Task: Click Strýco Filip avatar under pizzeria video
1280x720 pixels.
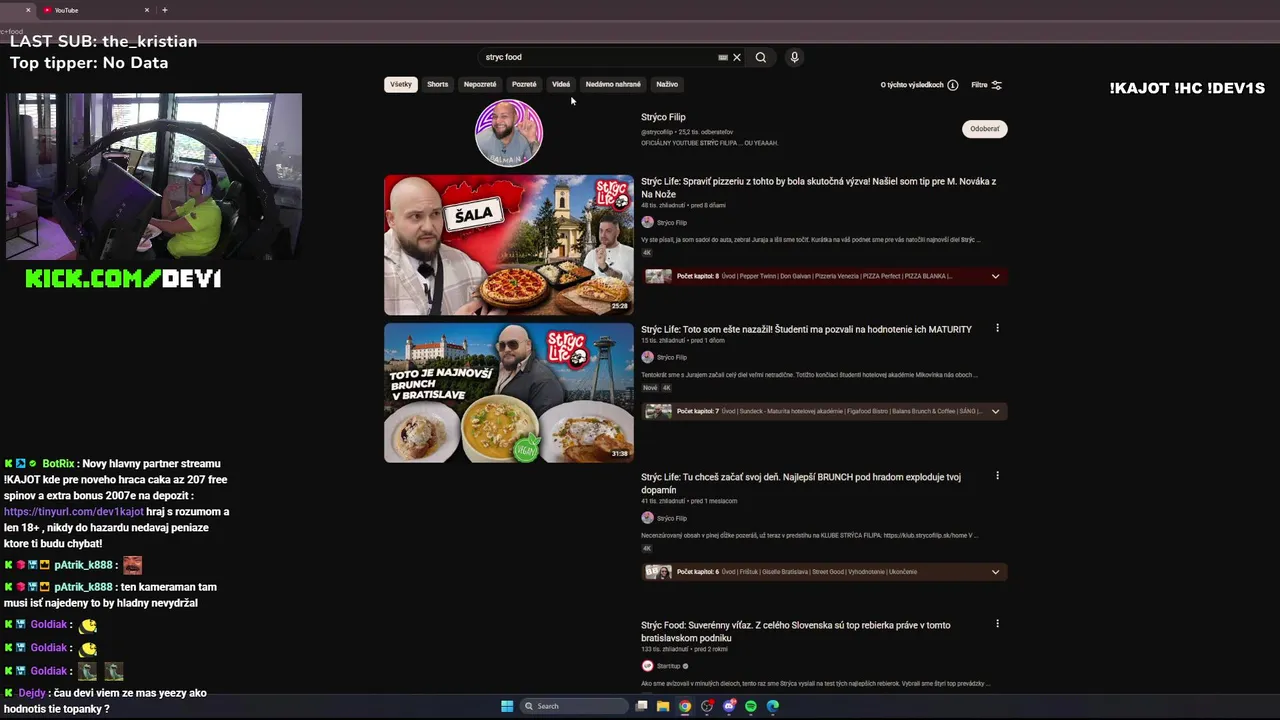Action: point(647,222)
